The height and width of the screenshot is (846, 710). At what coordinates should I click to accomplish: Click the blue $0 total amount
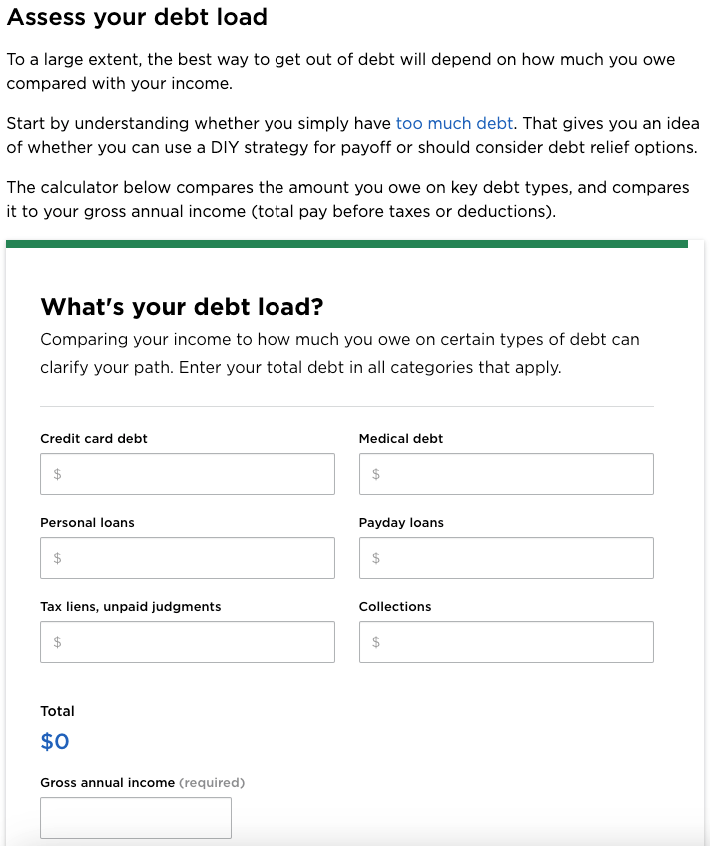tap(55, 742)
